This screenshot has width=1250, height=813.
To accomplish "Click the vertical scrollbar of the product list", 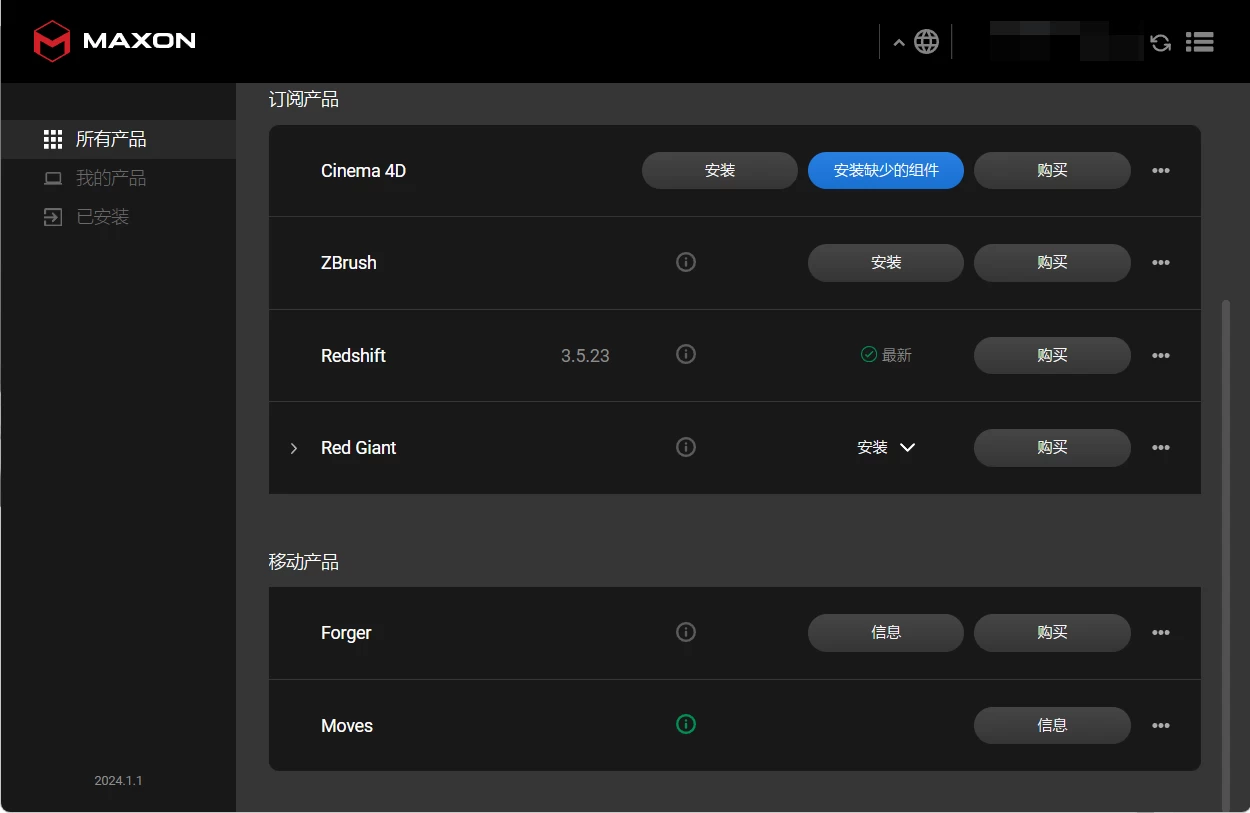I will pos(1227,555).
